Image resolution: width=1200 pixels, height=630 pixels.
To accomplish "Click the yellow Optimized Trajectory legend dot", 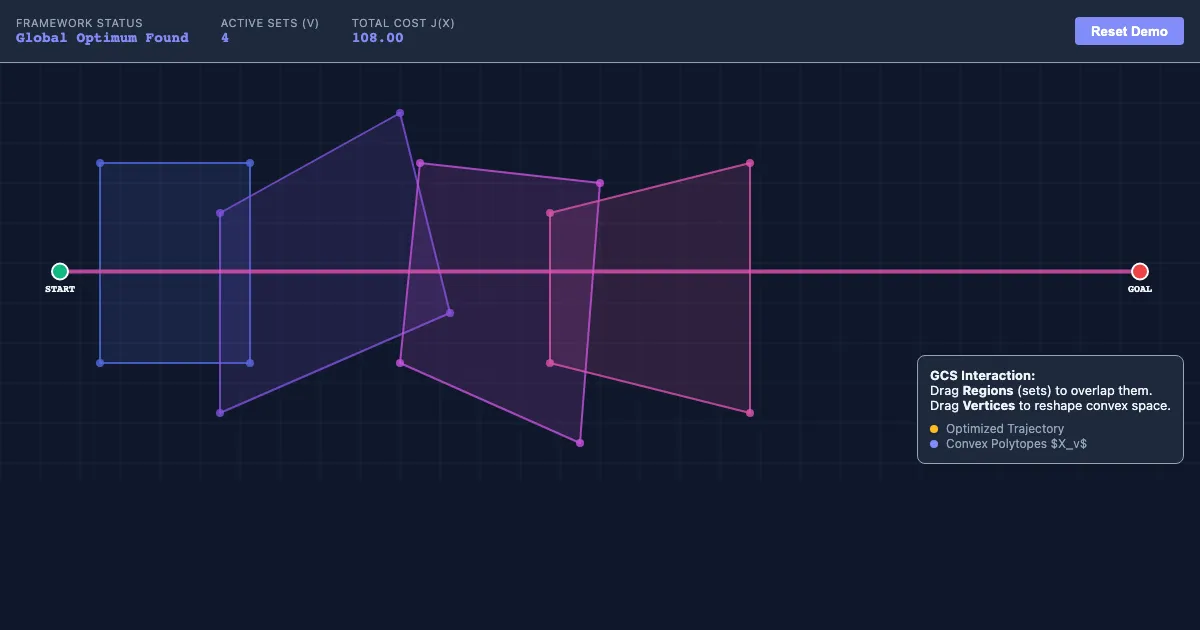I will [934, 429].
